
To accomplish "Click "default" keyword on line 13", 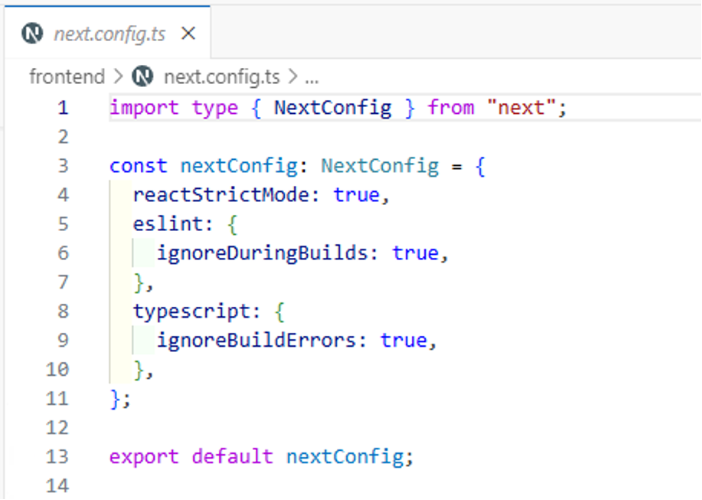I will pyautogui.click(x=232, y=457).
